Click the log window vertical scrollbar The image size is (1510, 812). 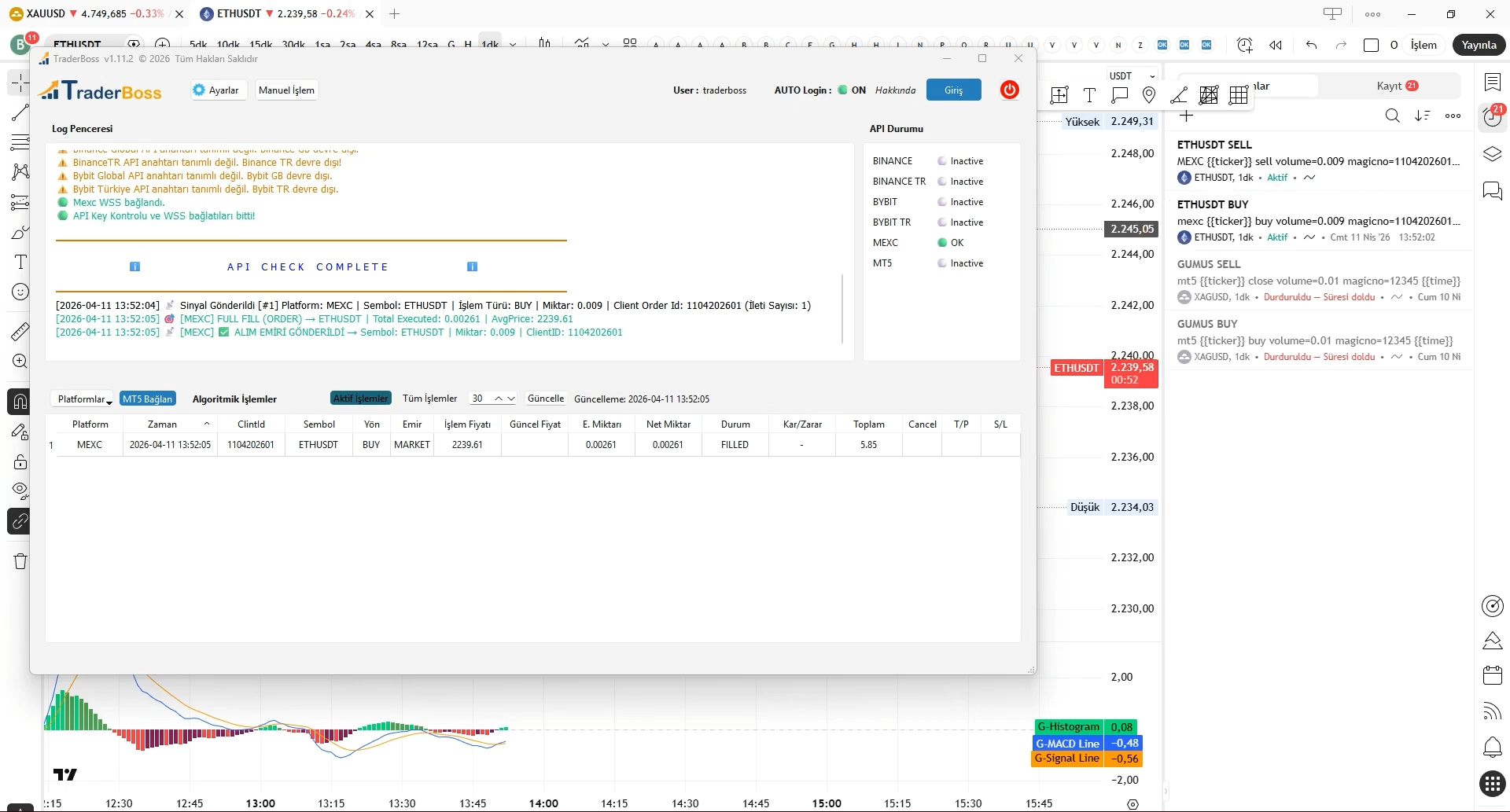842,308
